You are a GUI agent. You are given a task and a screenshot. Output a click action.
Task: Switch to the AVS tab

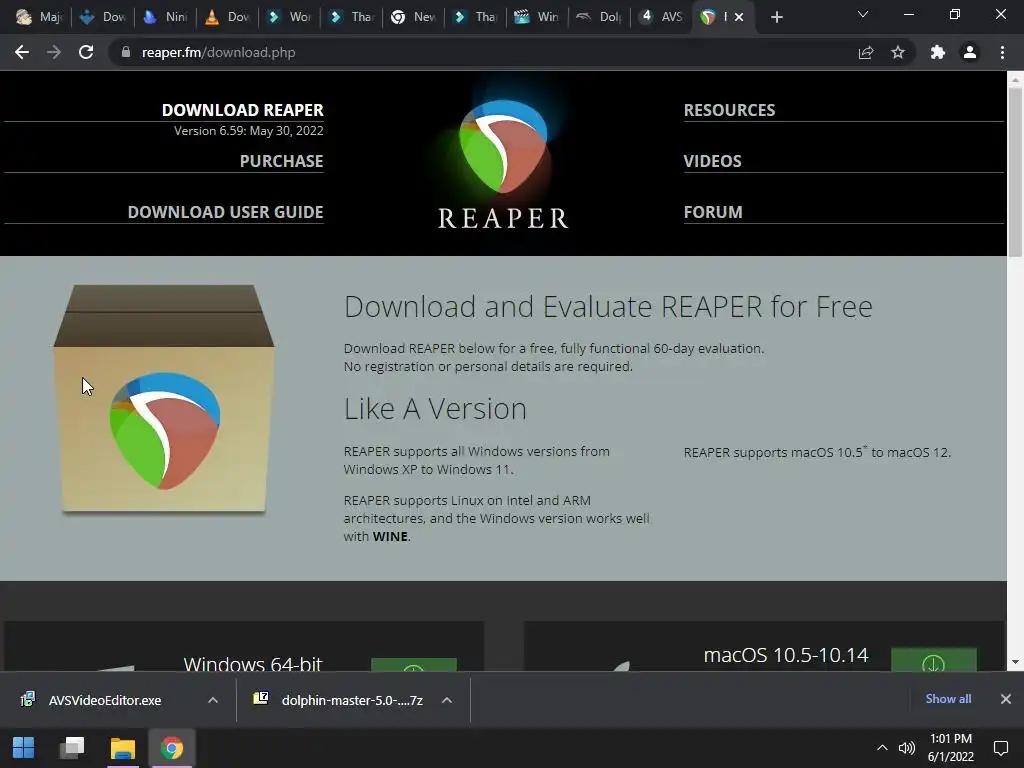coord(662,17)
